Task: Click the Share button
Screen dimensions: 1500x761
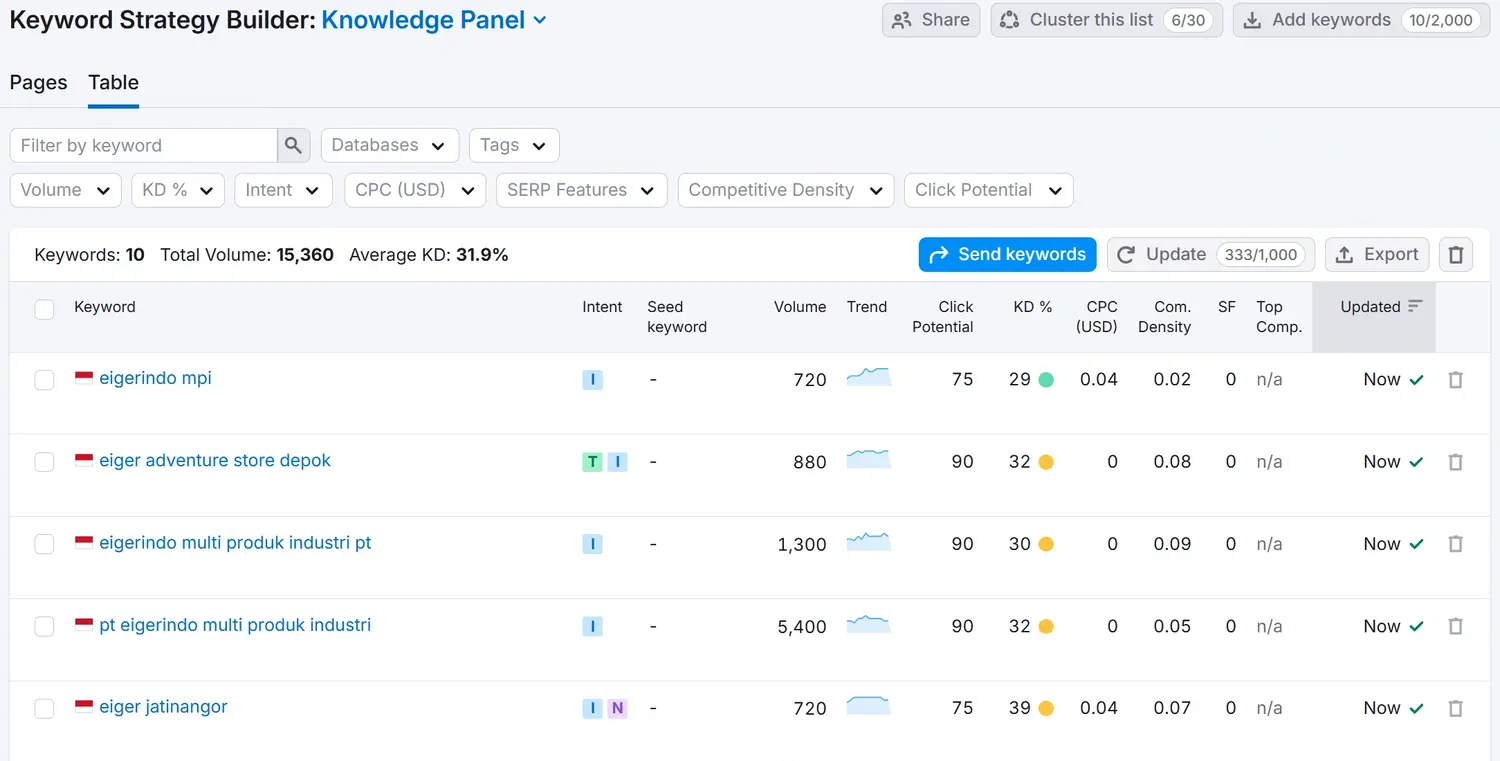Action: (x=931, y=20)
